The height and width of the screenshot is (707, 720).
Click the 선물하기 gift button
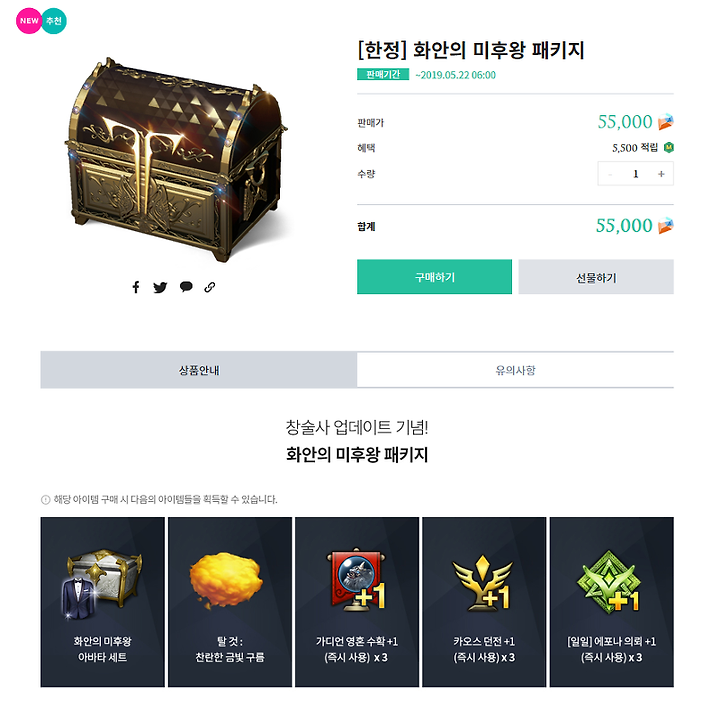596,277
